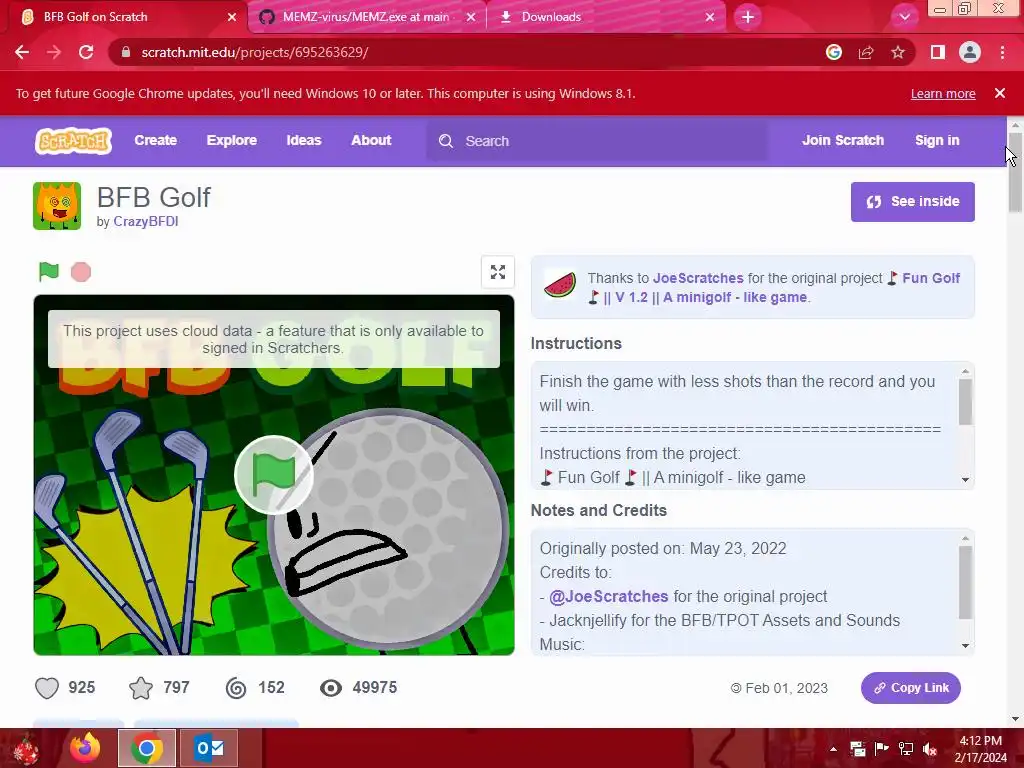Click Instructions box scroll up arrow
Viewport: 1024px width, 768px height.
pyautogui.click(x=965, y=371)
